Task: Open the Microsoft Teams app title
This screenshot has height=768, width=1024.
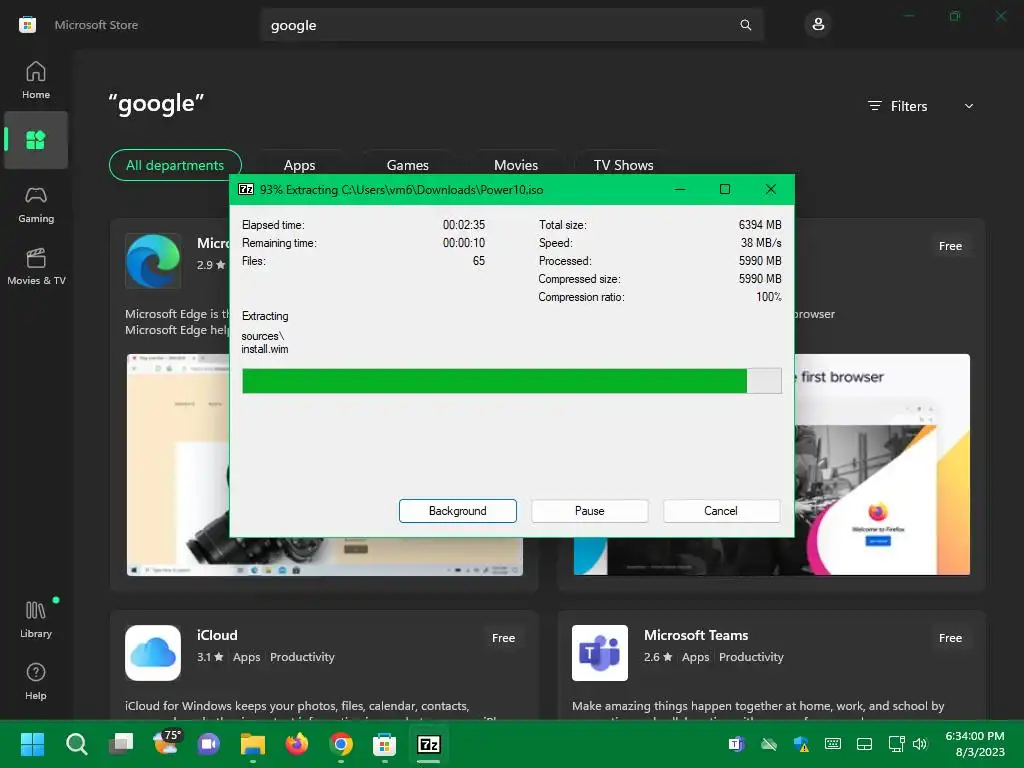Action: [x=696, y=635]
